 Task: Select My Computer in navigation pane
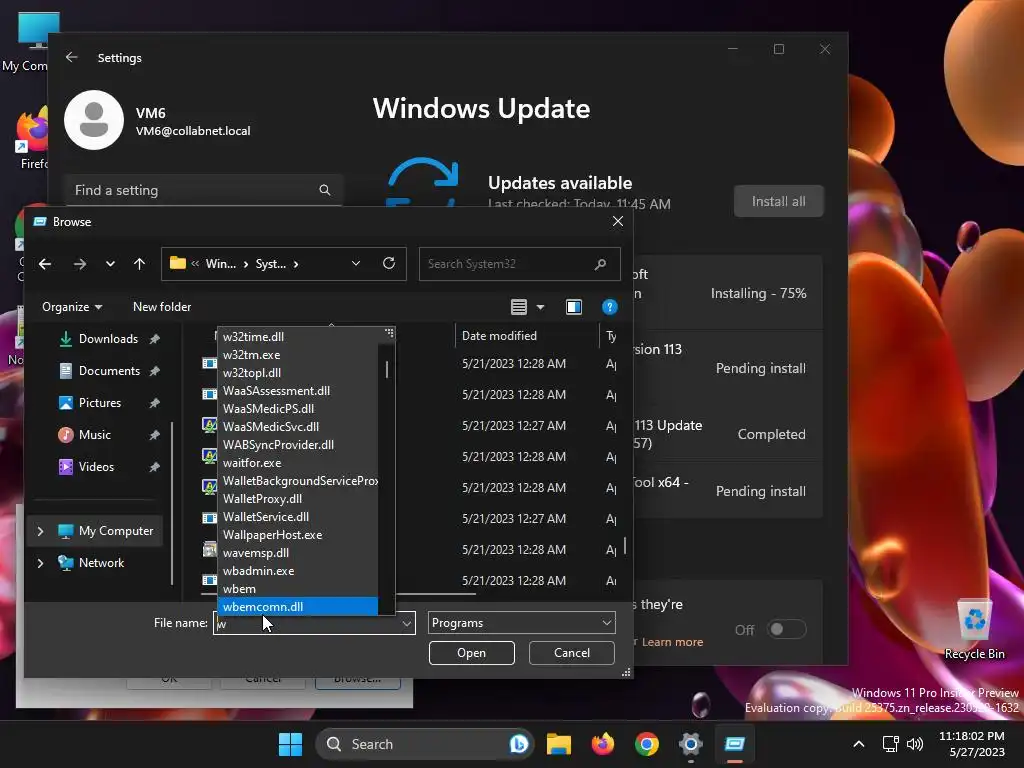tap(116, 531)
